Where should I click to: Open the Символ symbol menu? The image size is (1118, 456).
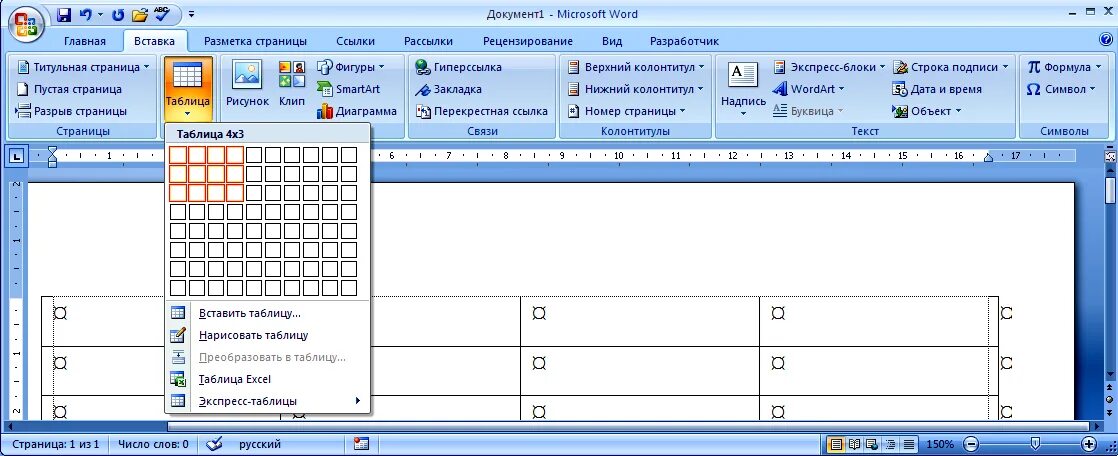(1061, 89)
